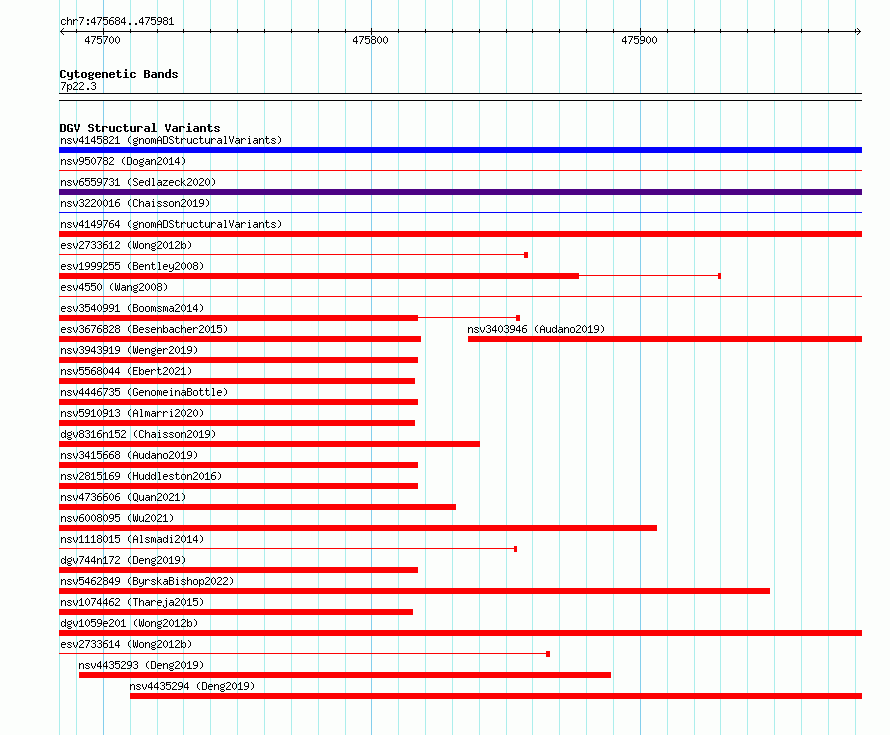The height and width of the screenshot is (735, 890).
Task: Click the ruler's right arrow end
Action: click(859, 31)
